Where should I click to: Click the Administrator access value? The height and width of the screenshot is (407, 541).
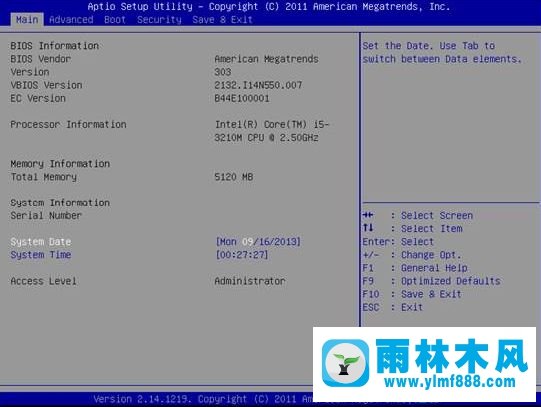[x=250, y=281]
